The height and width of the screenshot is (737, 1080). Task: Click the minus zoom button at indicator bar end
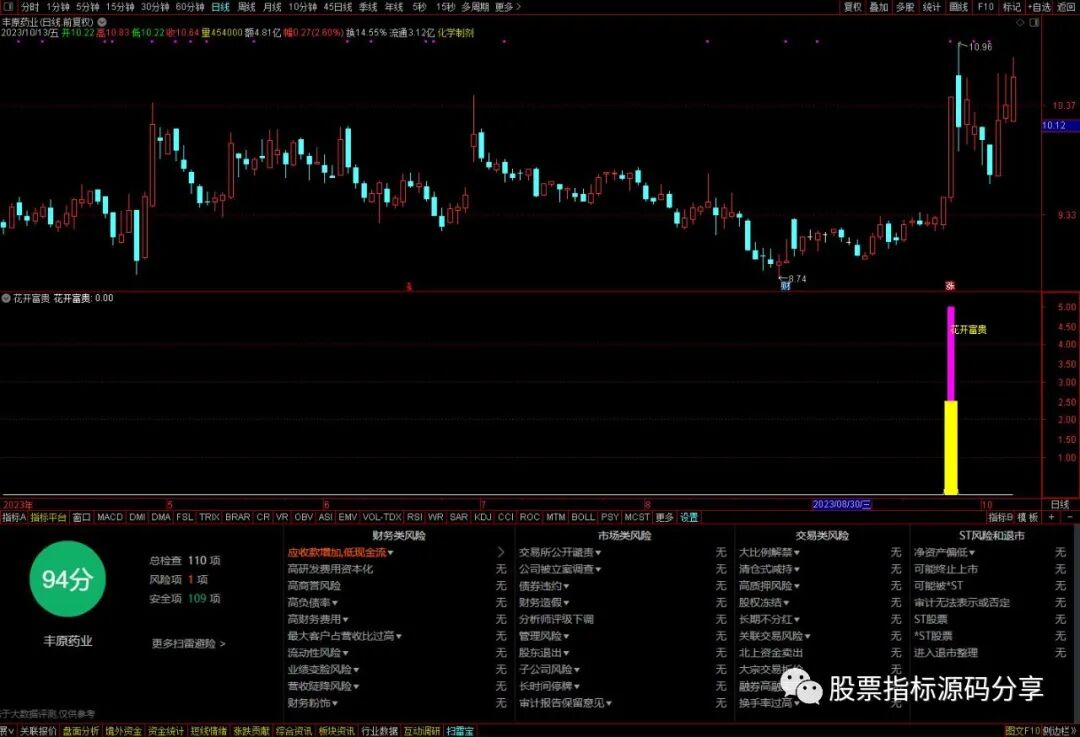pyautogui.click(x=1070, y=517)
